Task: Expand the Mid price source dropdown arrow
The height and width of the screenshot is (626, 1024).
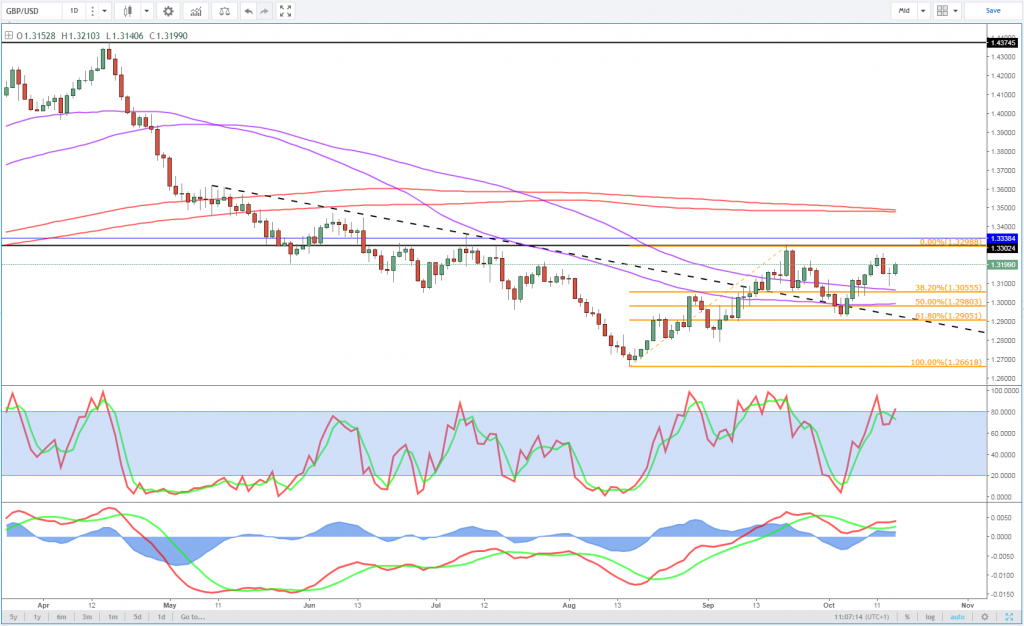Action: (x=923, y=10)
